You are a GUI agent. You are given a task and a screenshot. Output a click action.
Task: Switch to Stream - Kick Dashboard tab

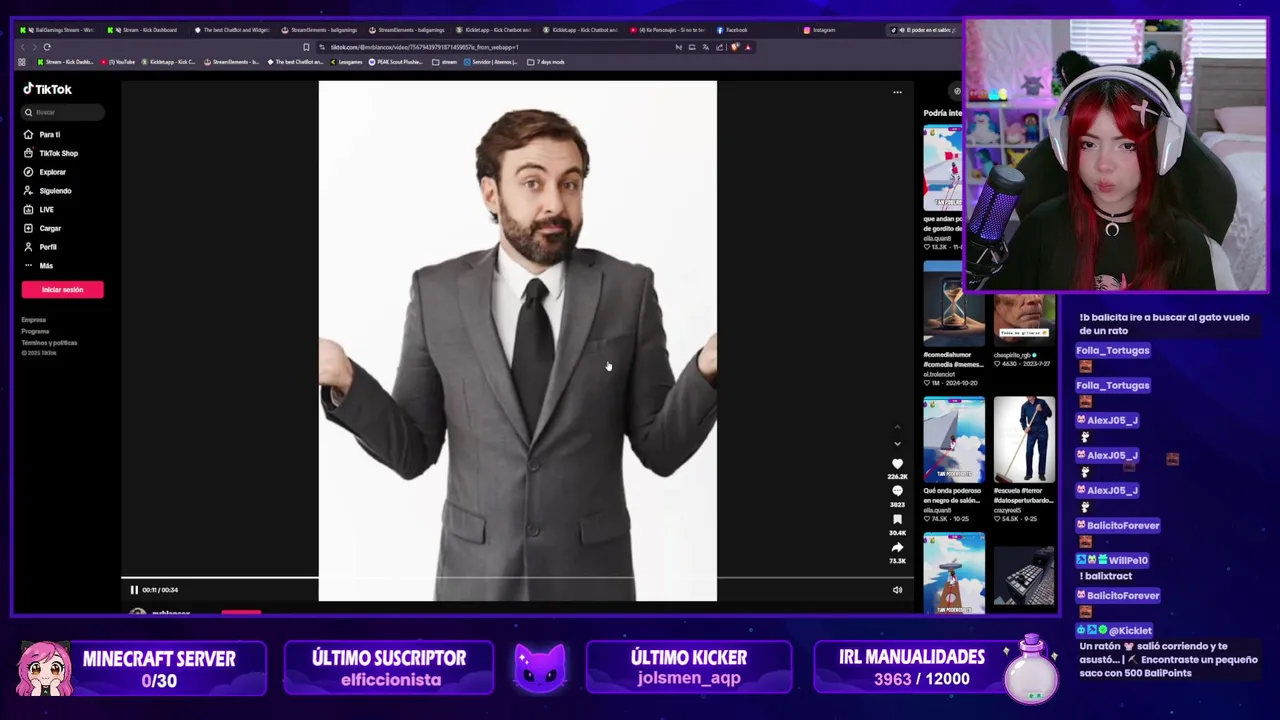[145, 30]
